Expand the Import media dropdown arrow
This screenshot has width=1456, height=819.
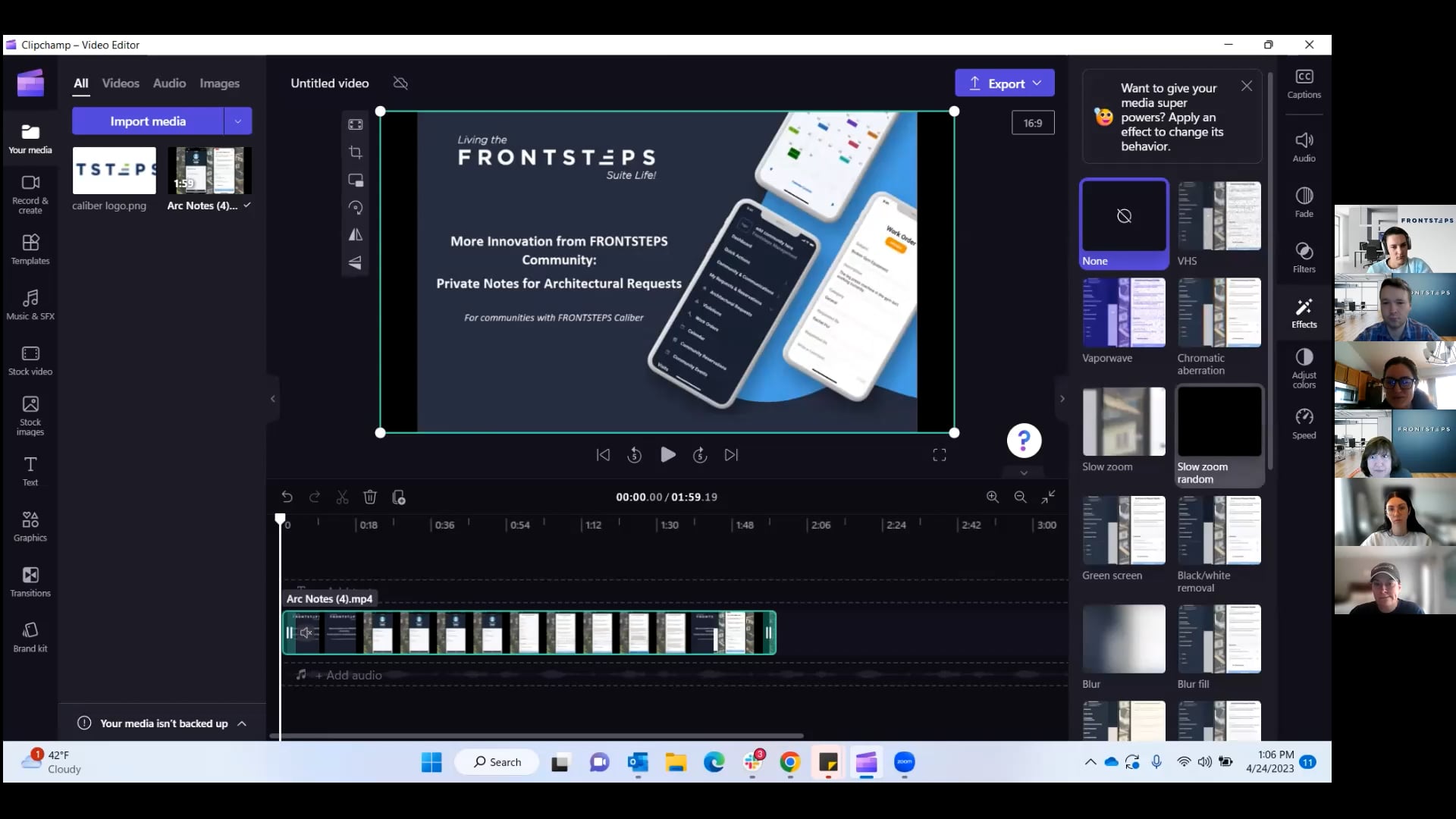pos(237,121)
